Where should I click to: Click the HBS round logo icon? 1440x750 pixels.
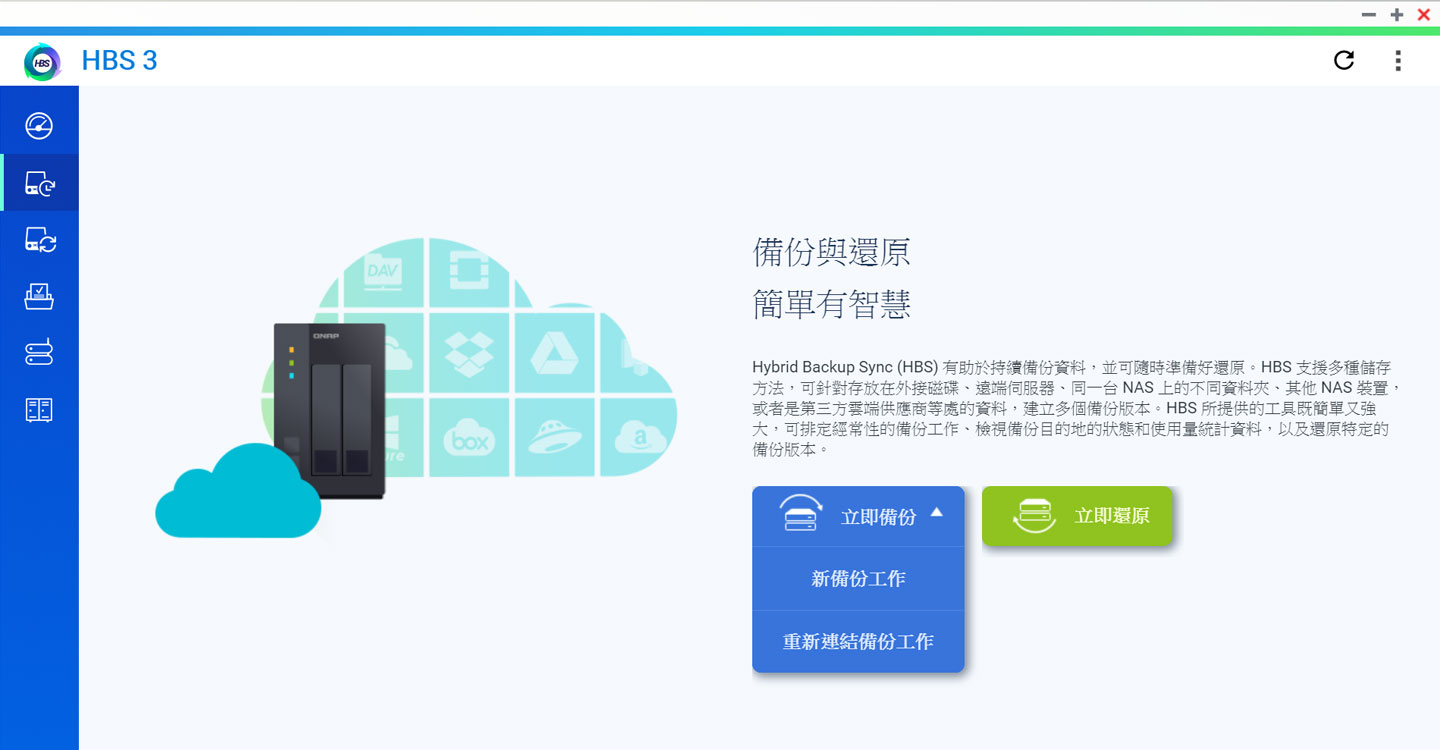42,62
